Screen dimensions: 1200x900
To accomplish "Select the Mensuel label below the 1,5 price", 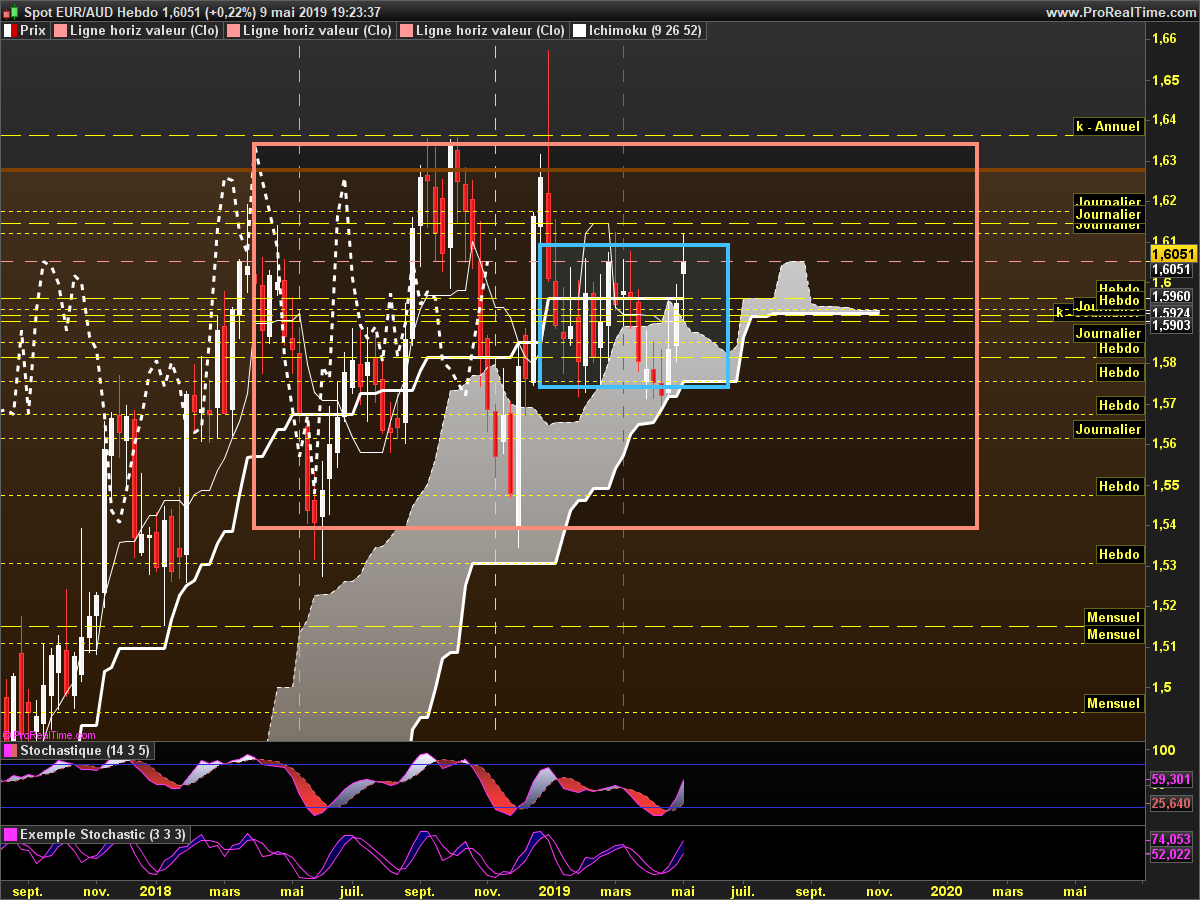I will click(x=1113, y=703).
